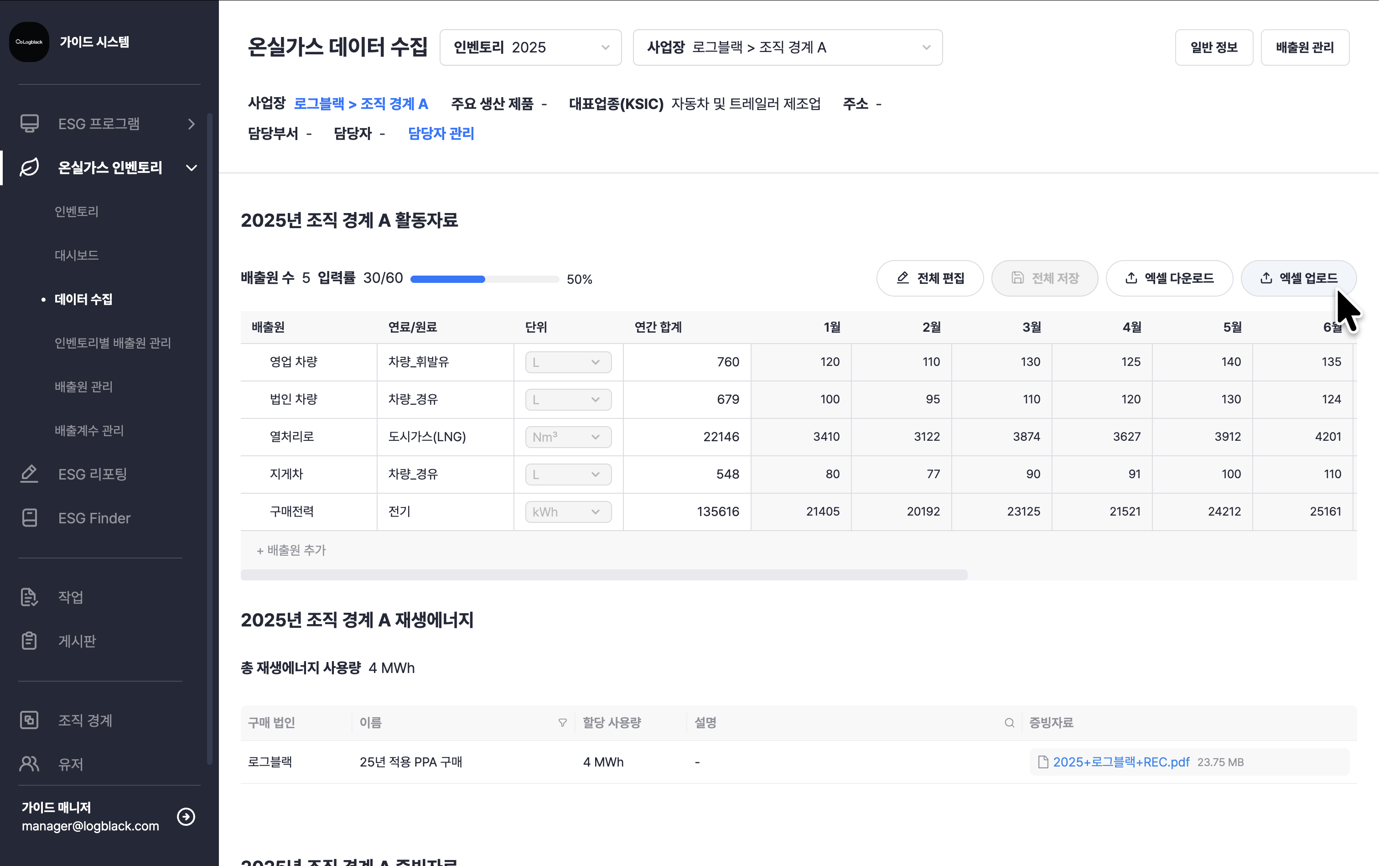Screen dimensions: 1400x866
Task: Click the 조직 경계 boundary icon
Action: (x=29, y=720)
